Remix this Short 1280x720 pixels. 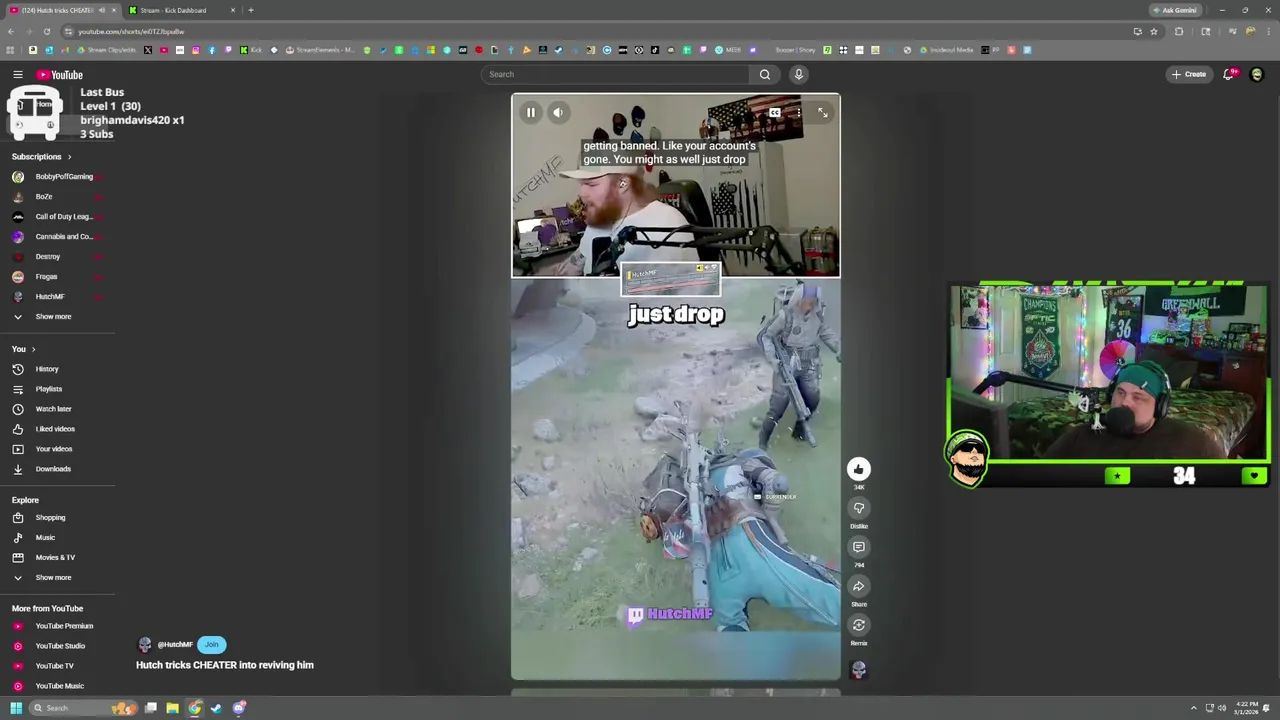[859, 625]
